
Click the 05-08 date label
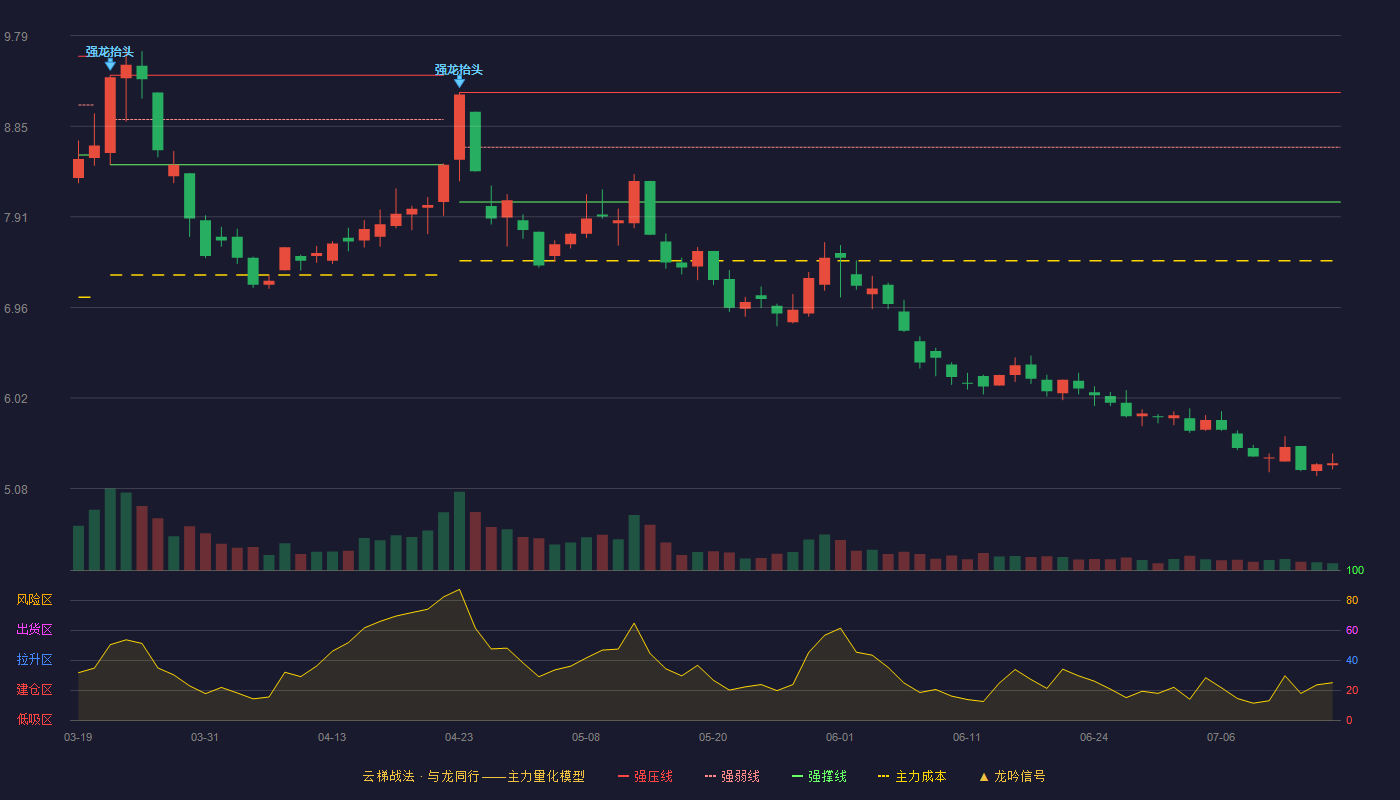[586, 737]
